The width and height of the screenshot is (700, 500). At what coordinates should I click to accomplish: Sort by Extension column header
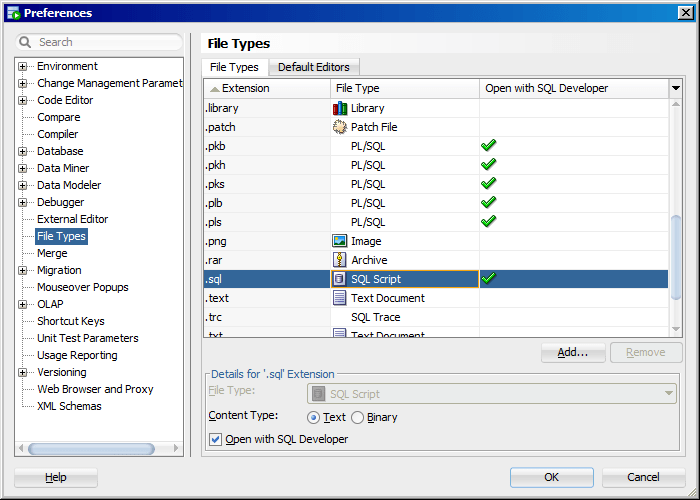point(267,88)
